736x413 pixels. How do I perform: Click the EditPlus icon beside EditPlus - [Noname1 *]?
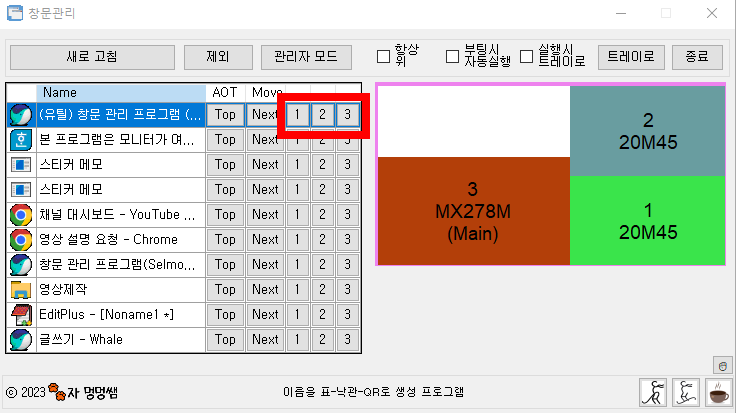21,314
